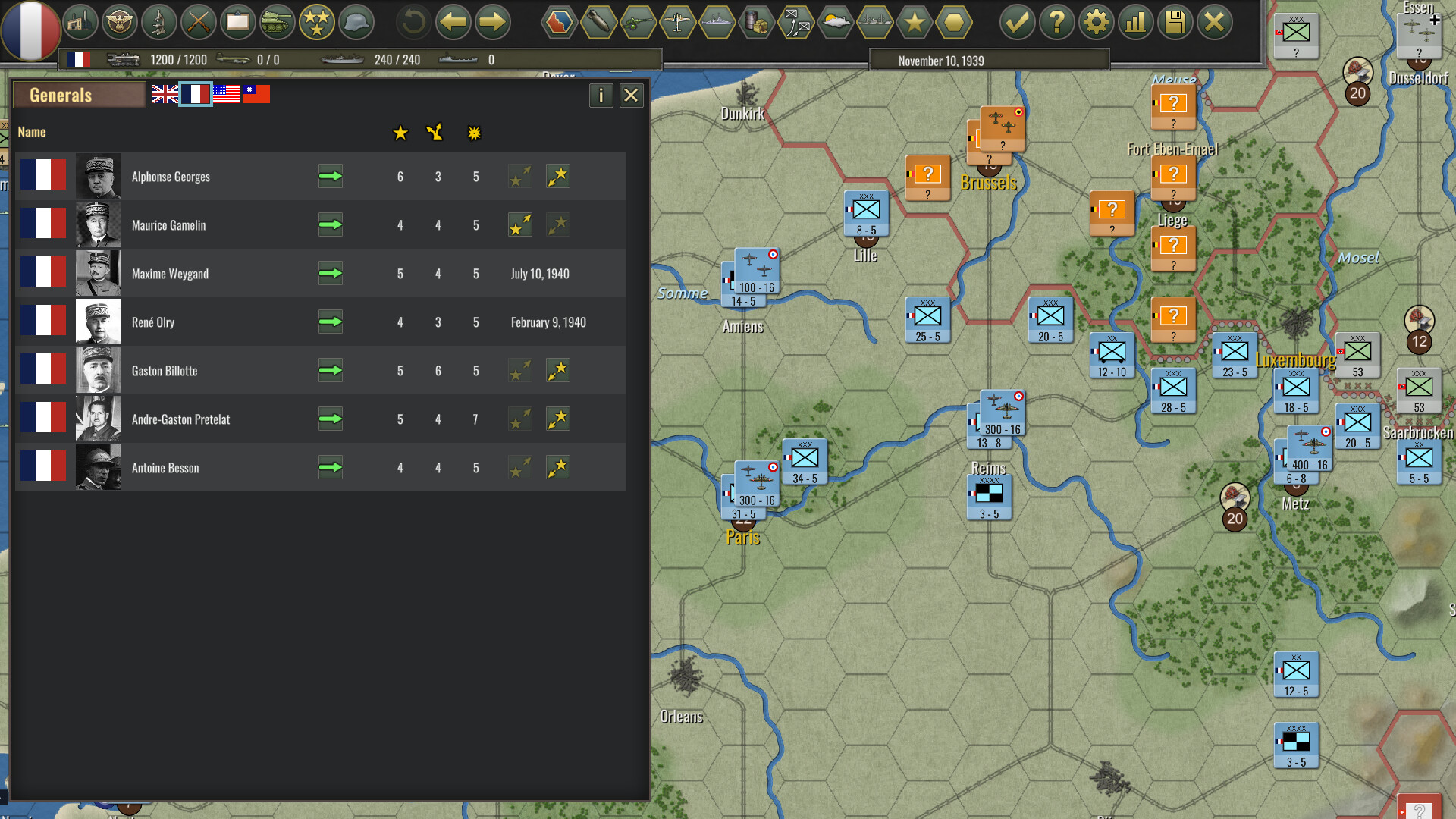Image resolution: width=1456 pixels, height=819 pixels.
Task: Open the production factory panel
Action: coord(81,22)
